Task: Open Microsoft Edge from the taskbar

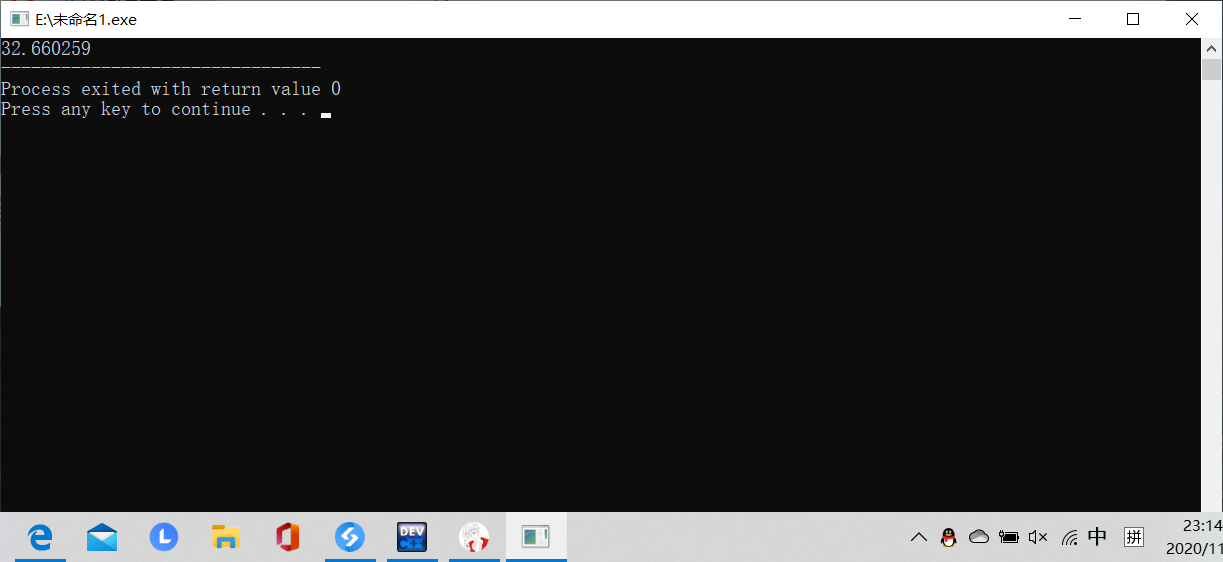Action: (x=40, y=538)
